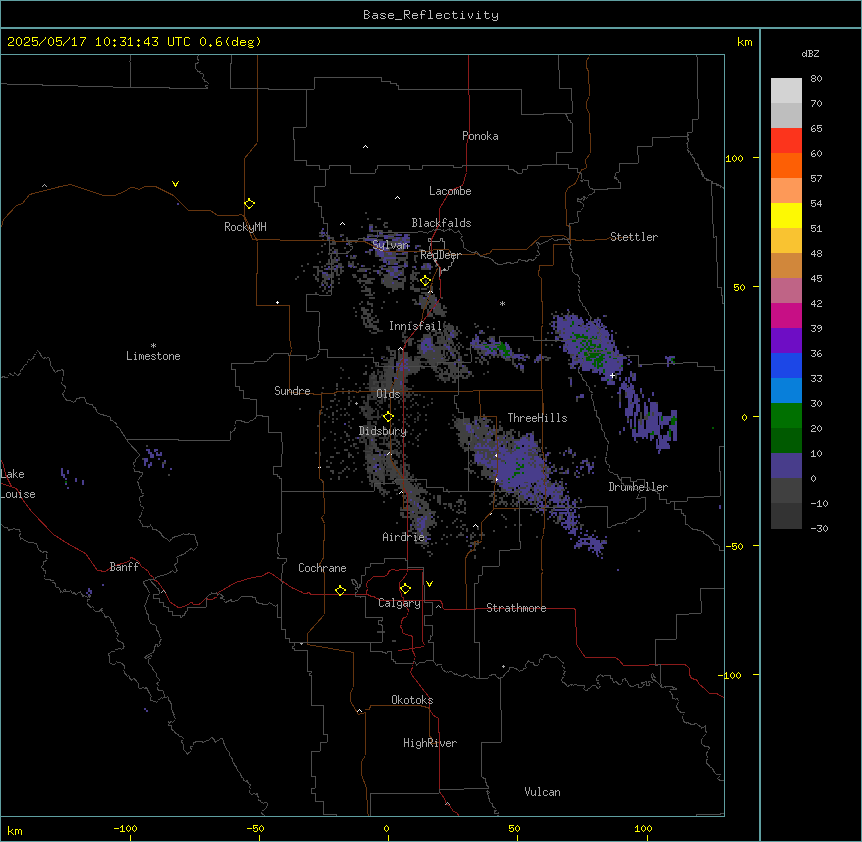Click the Innisfail label
Screen dimensions: 862x842
coord(416,326)
